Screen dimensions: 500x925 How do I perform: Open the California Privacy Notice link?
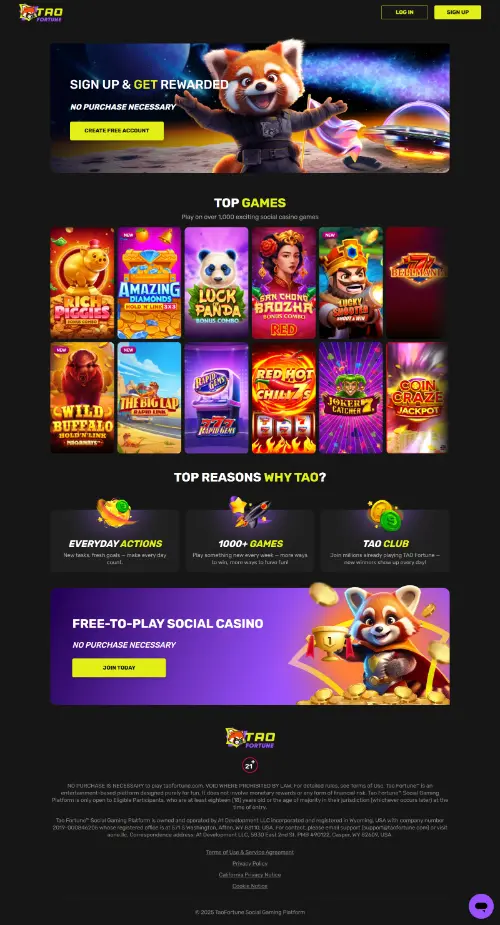250,875
